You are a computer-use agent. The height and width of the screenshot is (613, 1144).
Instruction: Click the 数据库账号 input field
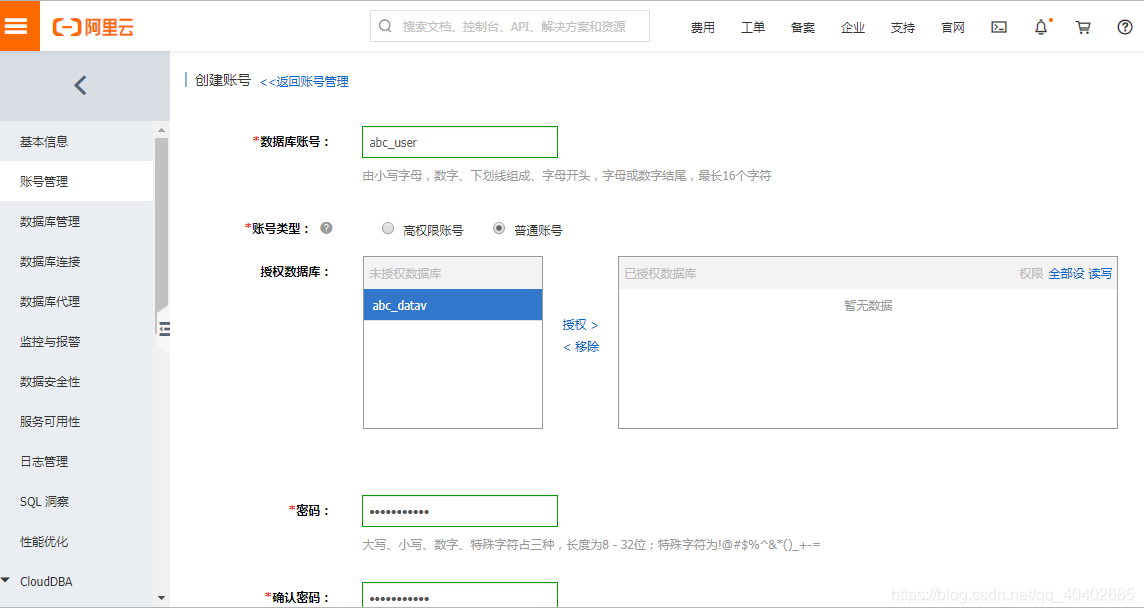click(460, 142)
